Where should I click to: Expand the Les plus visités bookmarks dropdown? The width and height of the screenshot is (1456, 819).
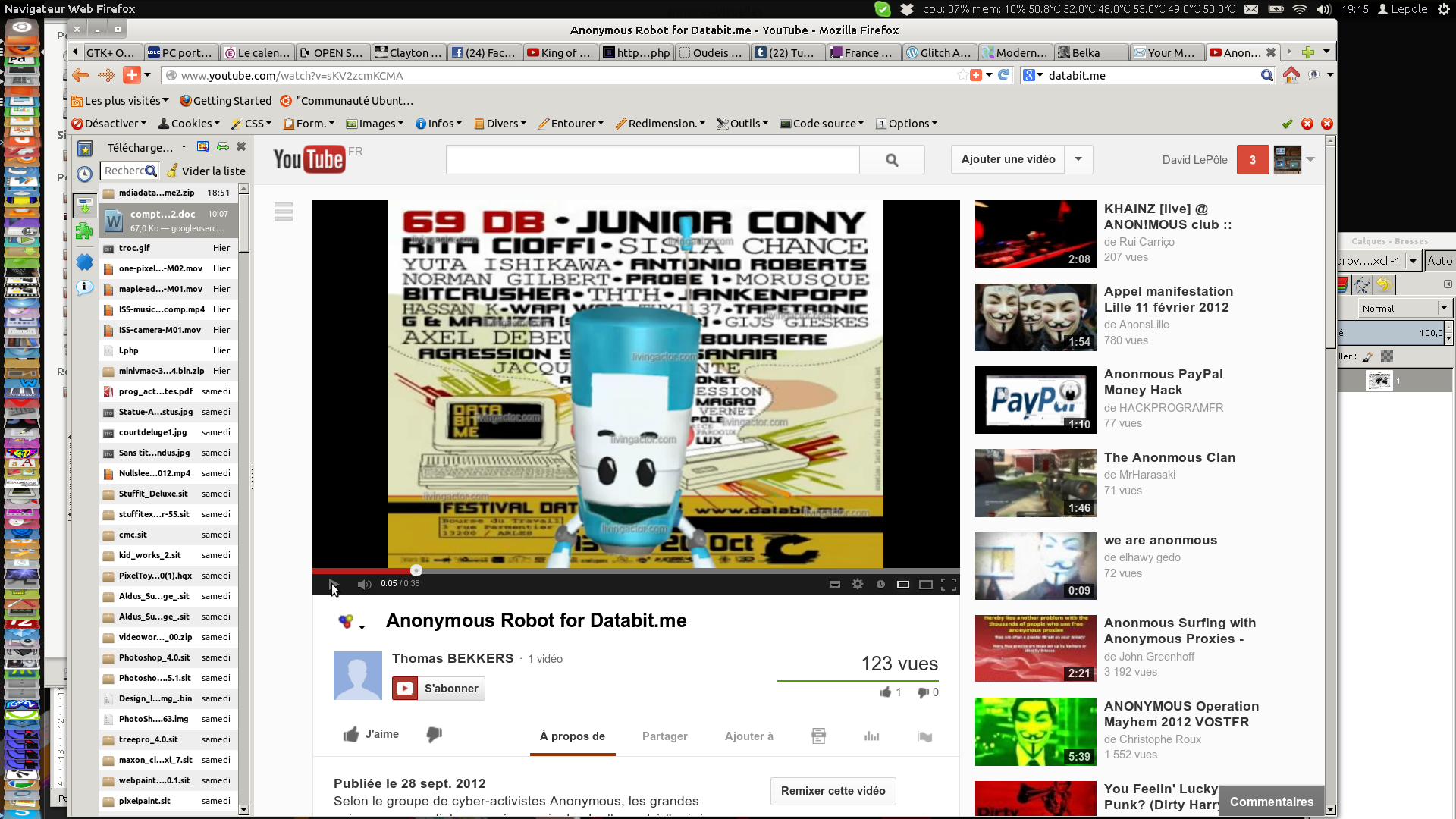pyautogui.click(x=121, y=101)
